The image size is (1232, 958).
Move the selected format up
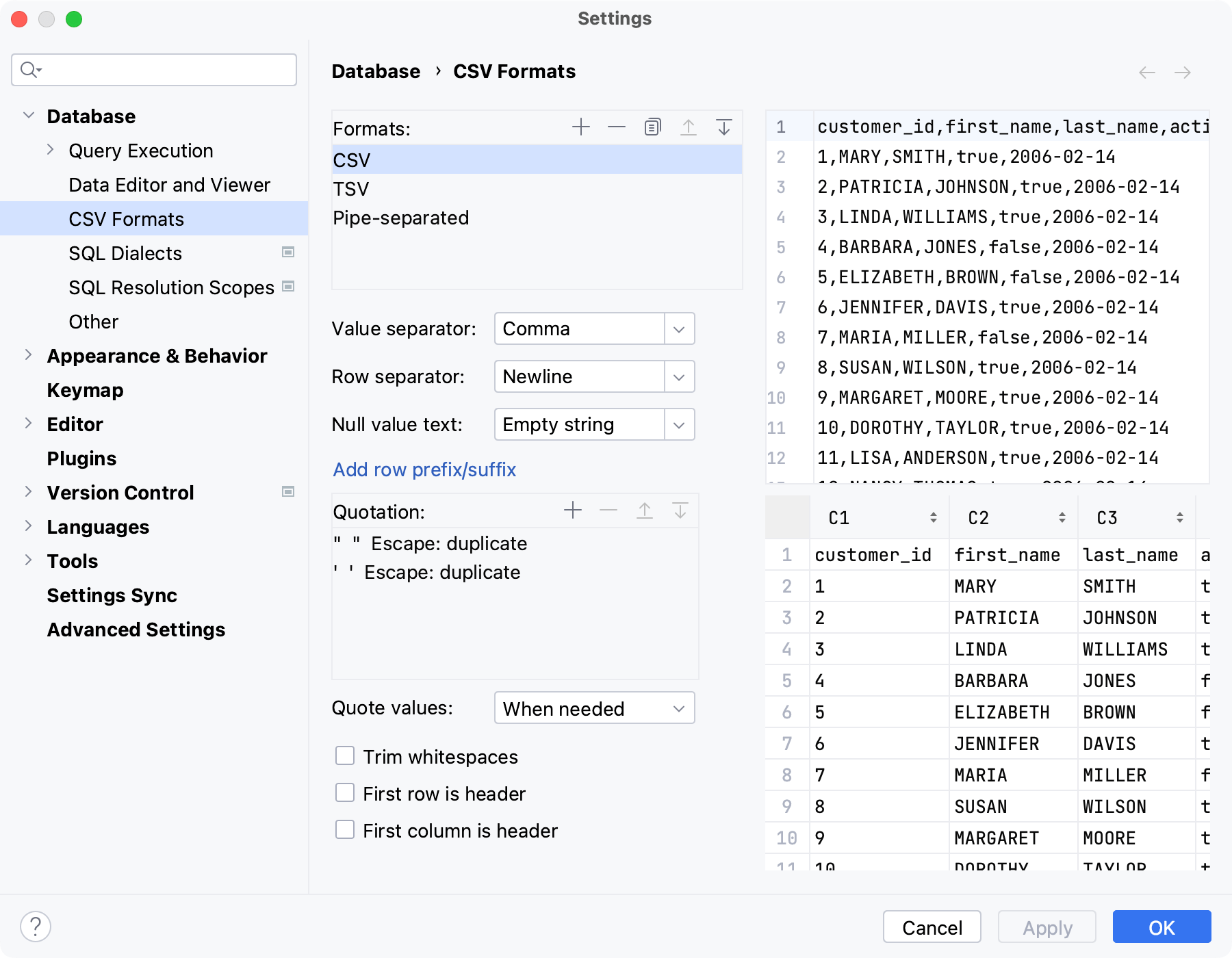tap(688, 127)
